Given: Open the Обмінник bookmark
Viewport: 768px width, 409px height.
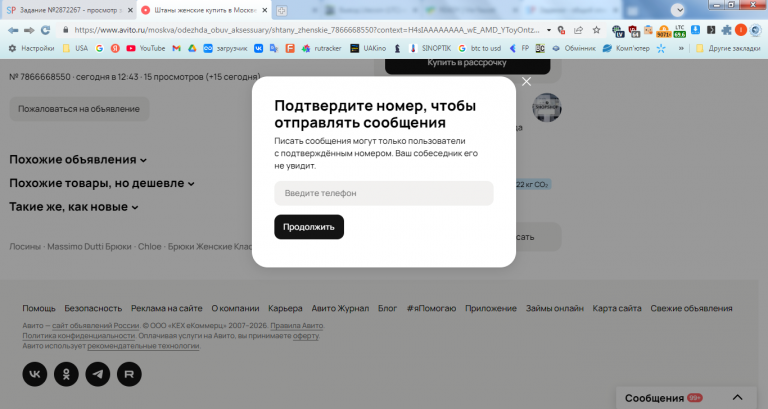Looking at the screenshot, I should [x=574, y=48].
